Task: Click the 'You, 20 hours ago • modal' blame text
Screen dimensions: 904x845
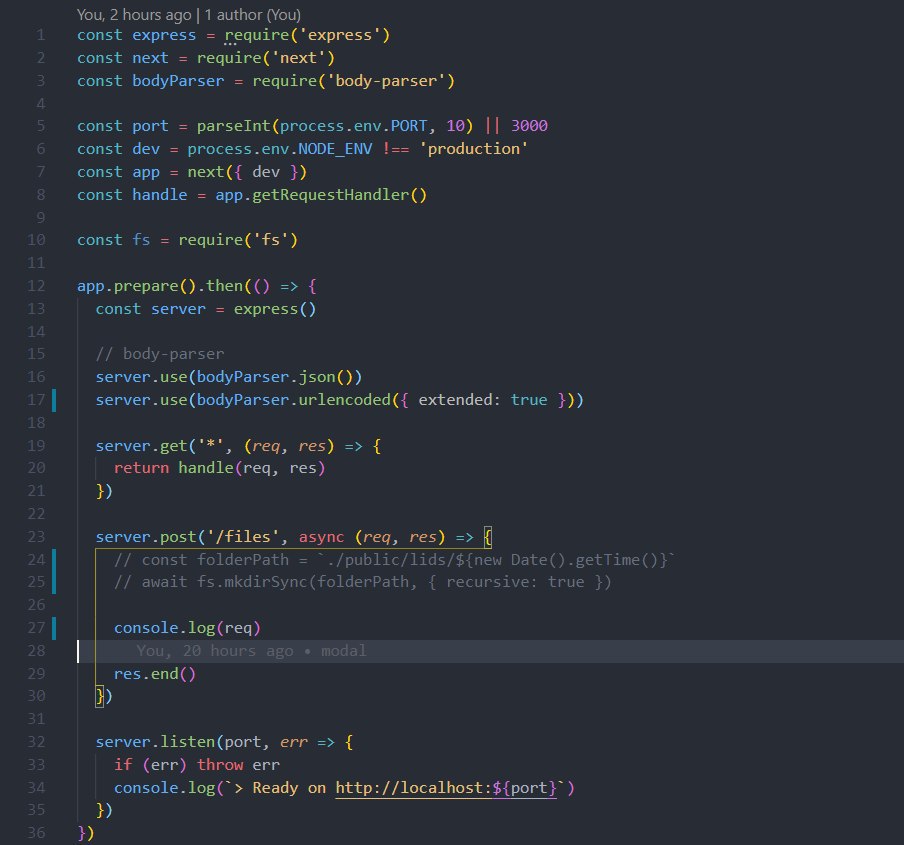Action: tap(251, 651)
